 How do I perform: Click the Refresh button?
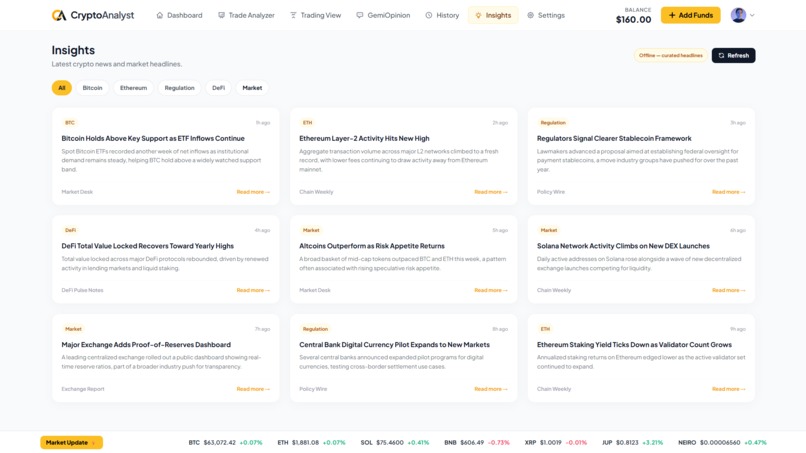(734, 56)
